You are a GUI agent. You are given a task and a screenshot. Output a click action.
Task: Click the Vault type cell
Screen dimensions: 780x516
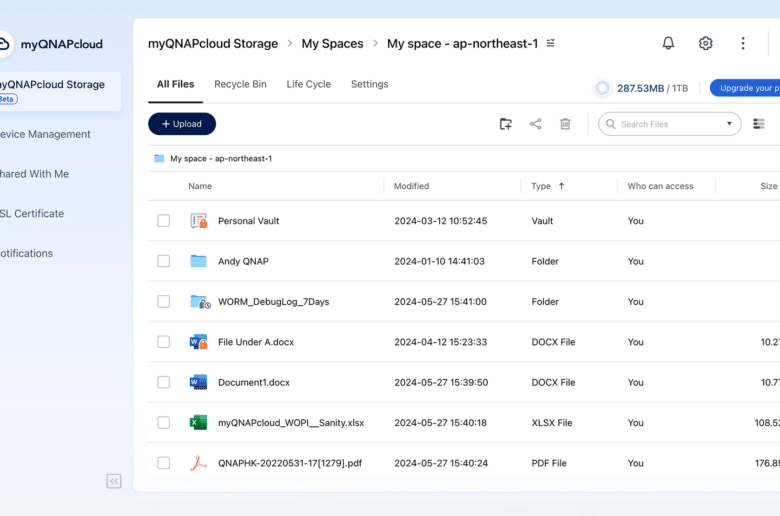click(542, 221)
